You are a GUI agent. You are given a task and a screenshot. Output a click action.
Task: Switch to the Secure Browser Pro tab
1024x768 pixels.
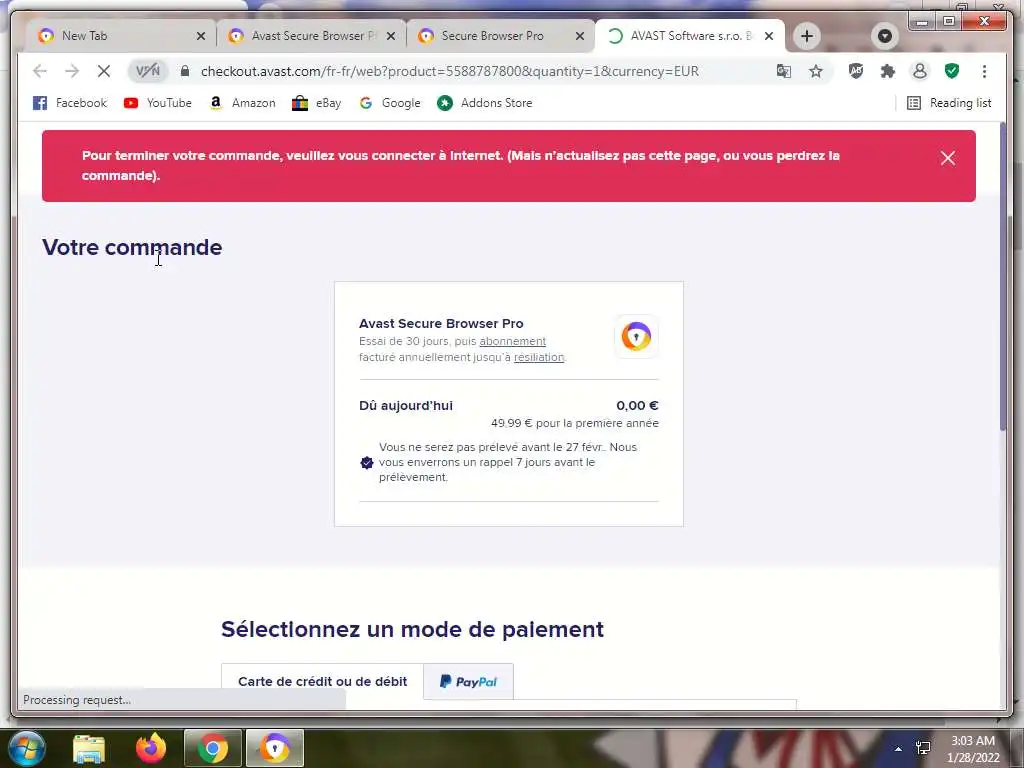click(500, 36)
